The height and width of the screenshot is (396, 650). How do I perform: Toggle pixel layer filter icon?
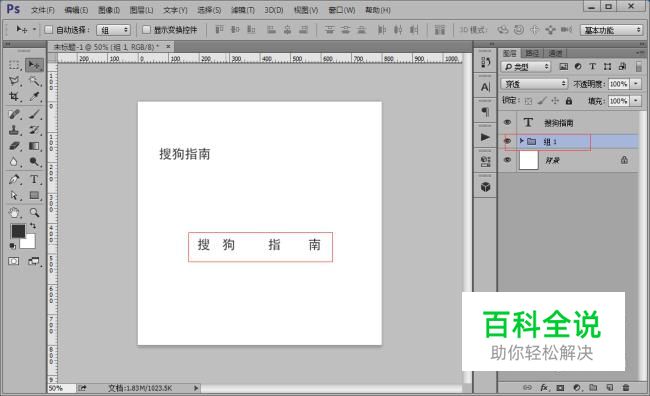click(564, 66)
